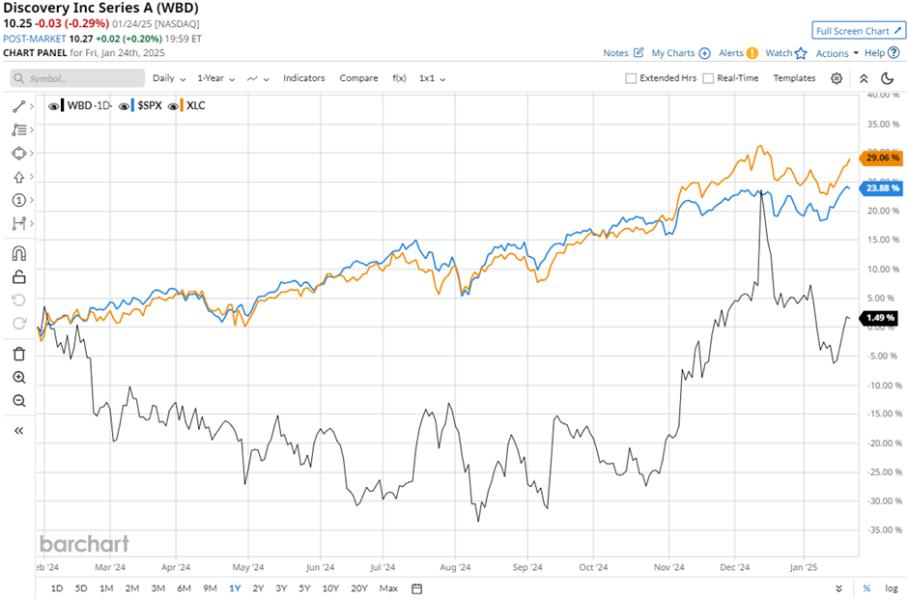
Task: Open the calendar date range picker
Action: point(416,588)
